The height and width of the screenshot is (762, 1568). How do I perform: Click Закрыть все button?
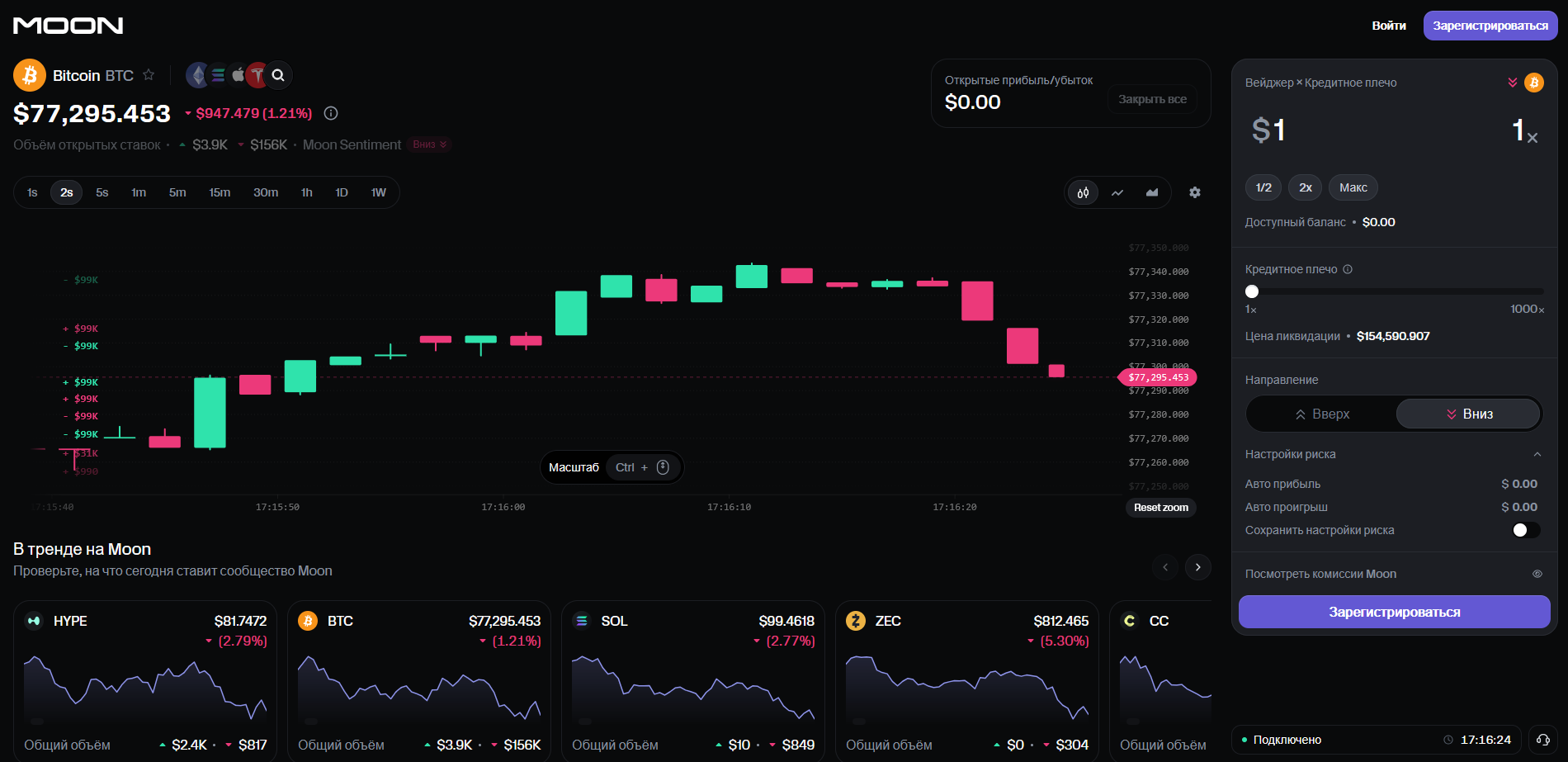tap(1152, 99)
